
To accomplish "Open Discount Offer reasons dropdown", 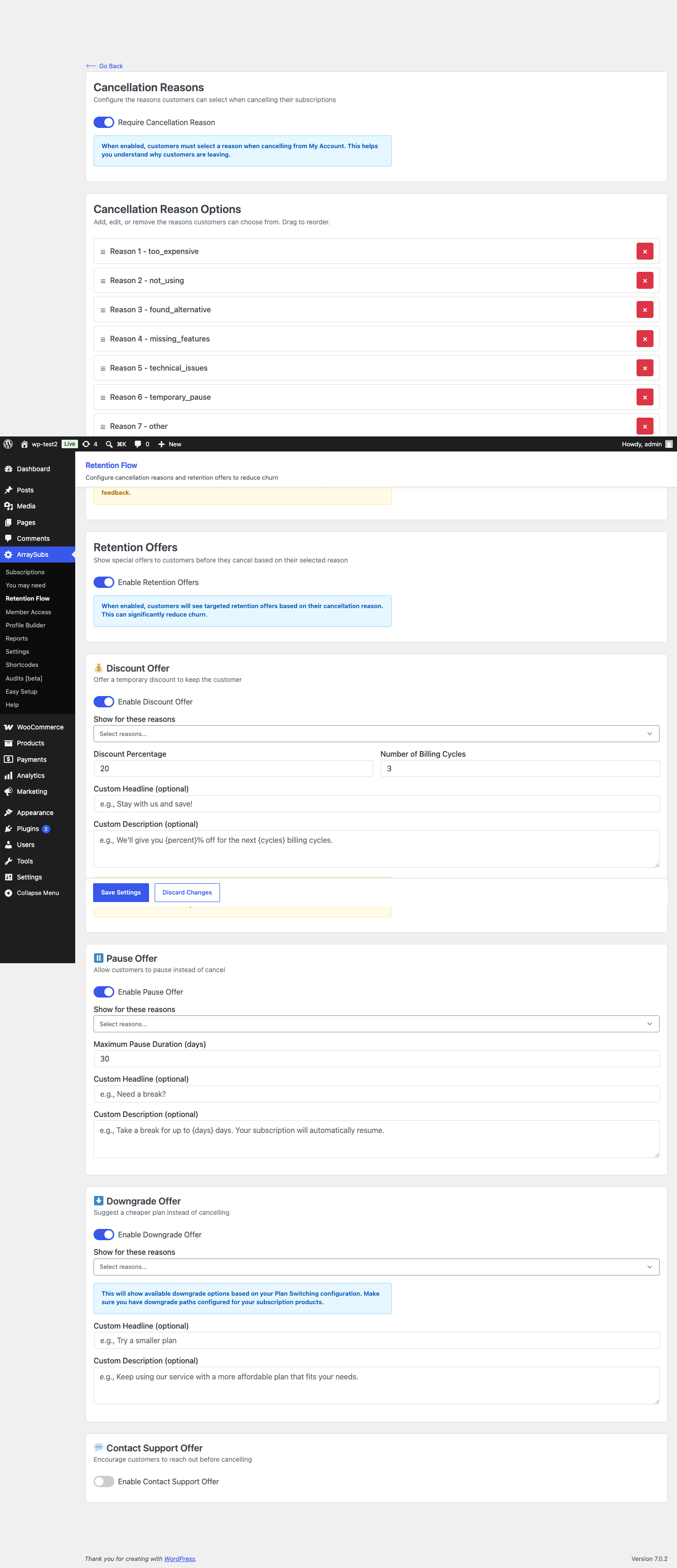I will (377, 734).
